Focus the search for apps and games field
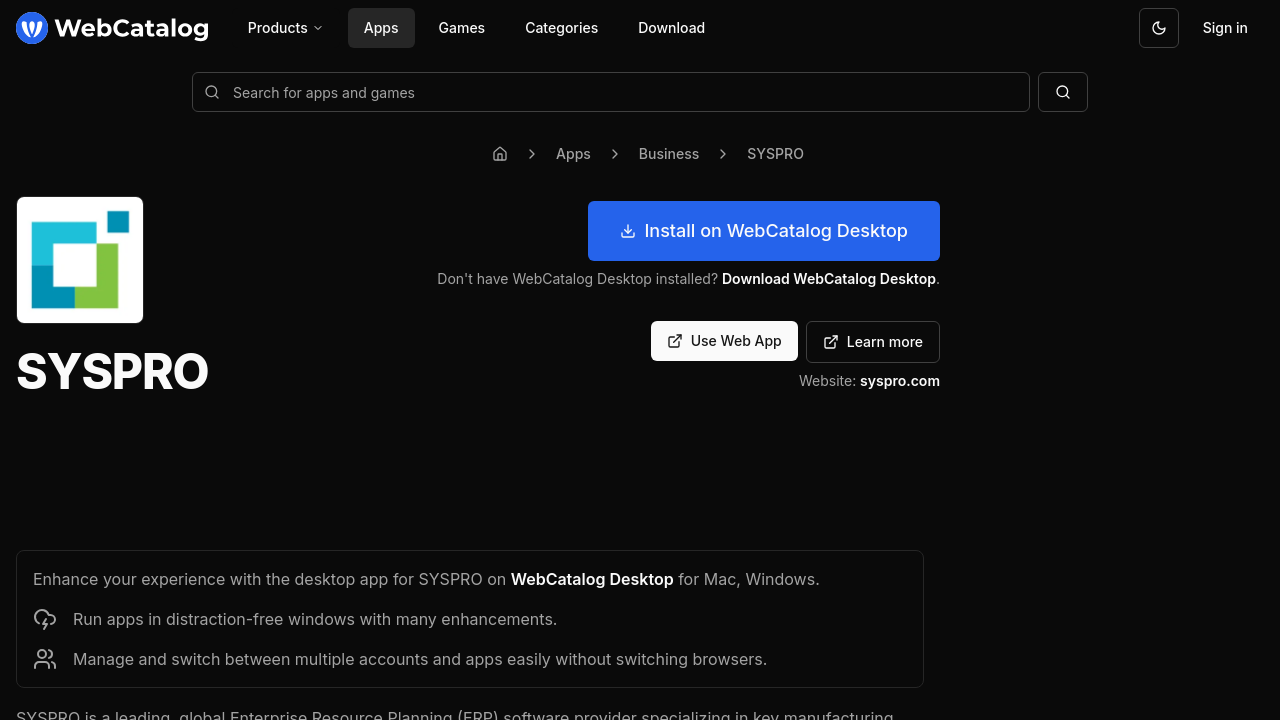The width and height of the screenshot is (1280, 720). 610,92
